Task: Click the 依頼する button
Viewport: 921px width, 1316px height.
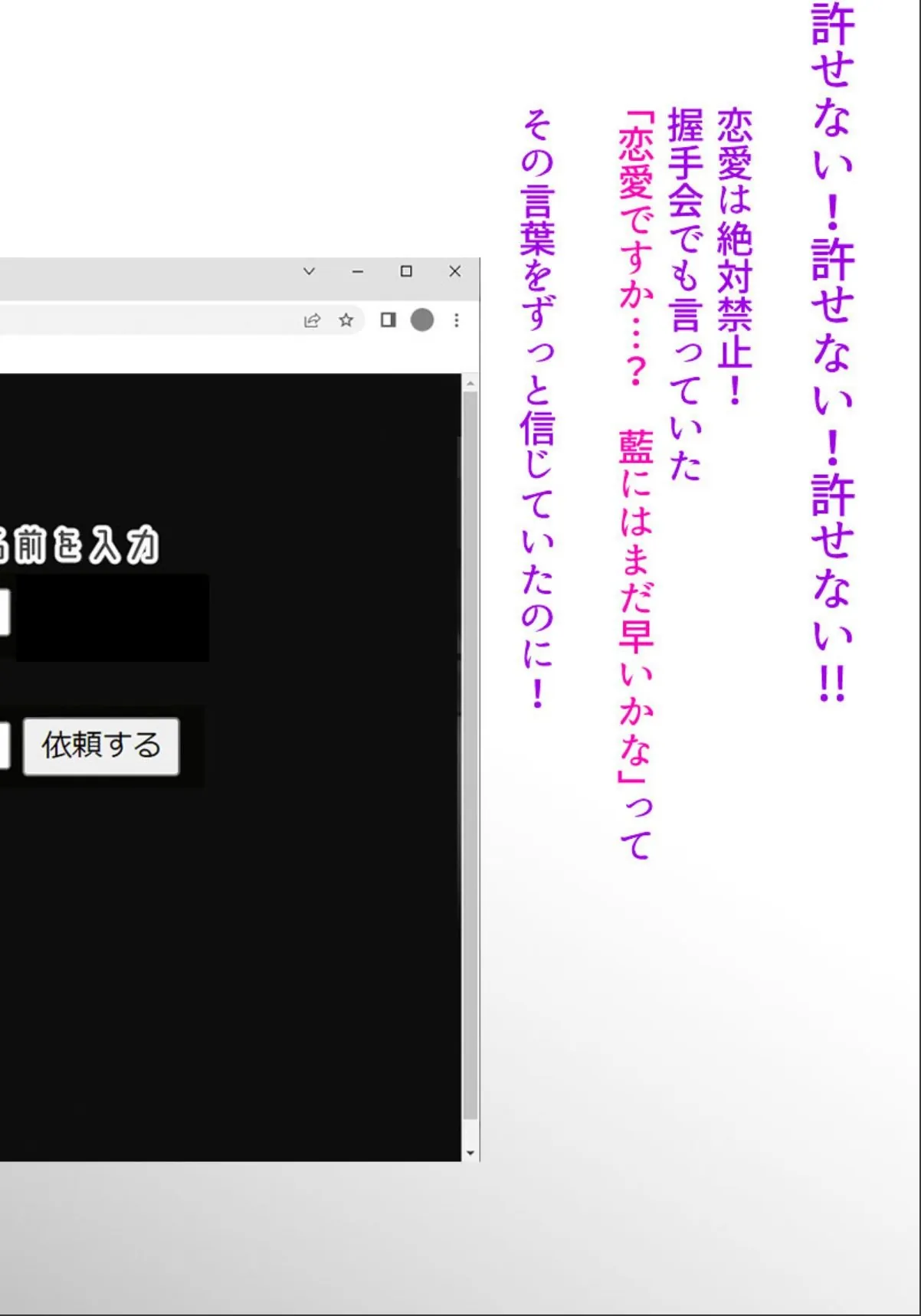Action: click(101, 746)
